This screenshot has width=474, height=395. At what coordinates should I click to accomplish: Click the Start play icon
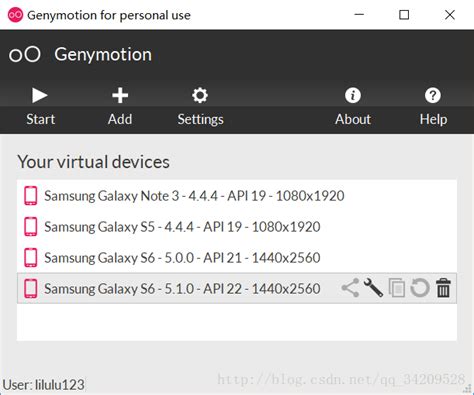(x=40, y=95)
